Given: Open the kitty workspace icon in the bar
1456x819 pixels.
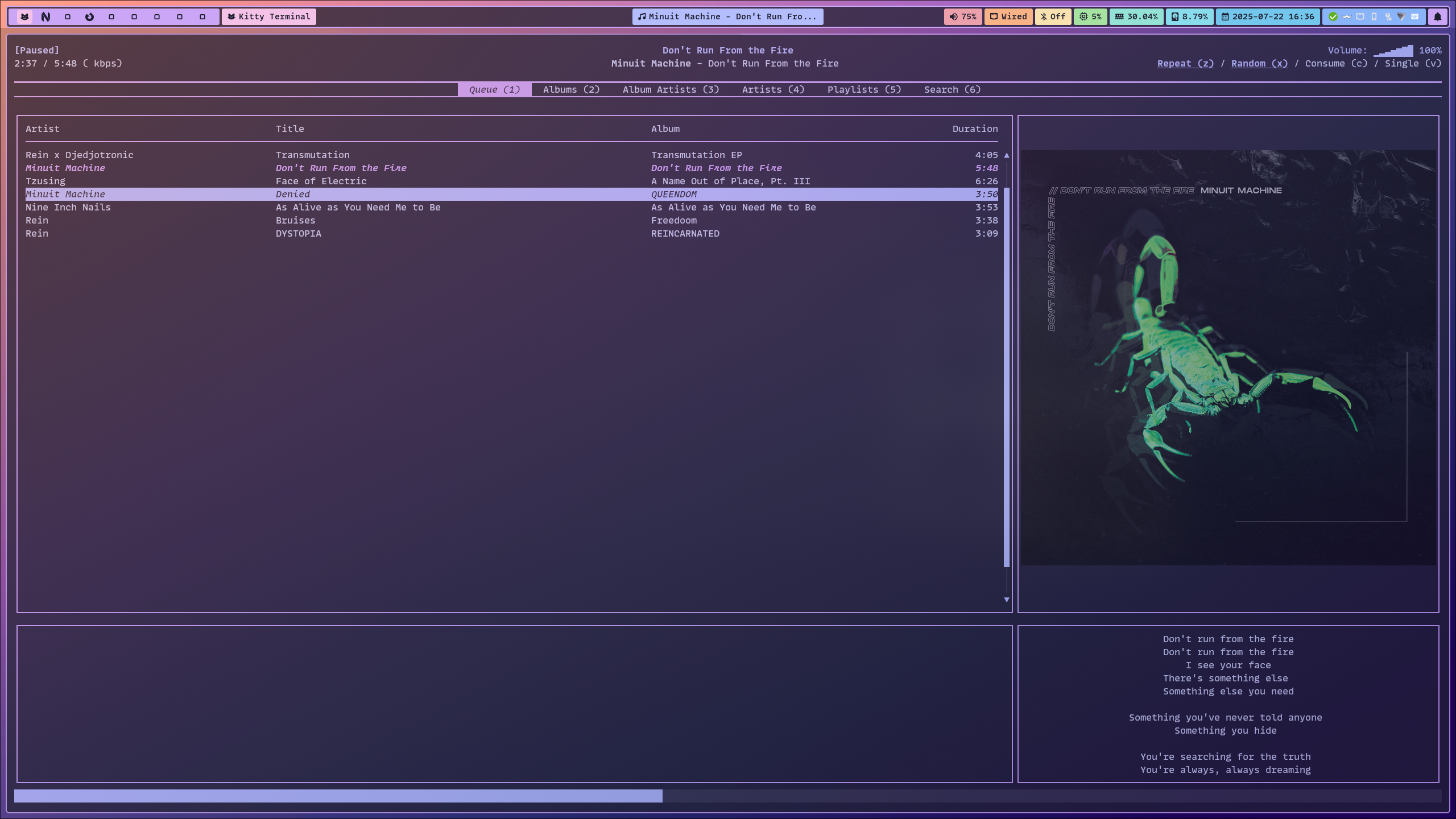Looking at the screenshot, I should (x=24, y=16).
